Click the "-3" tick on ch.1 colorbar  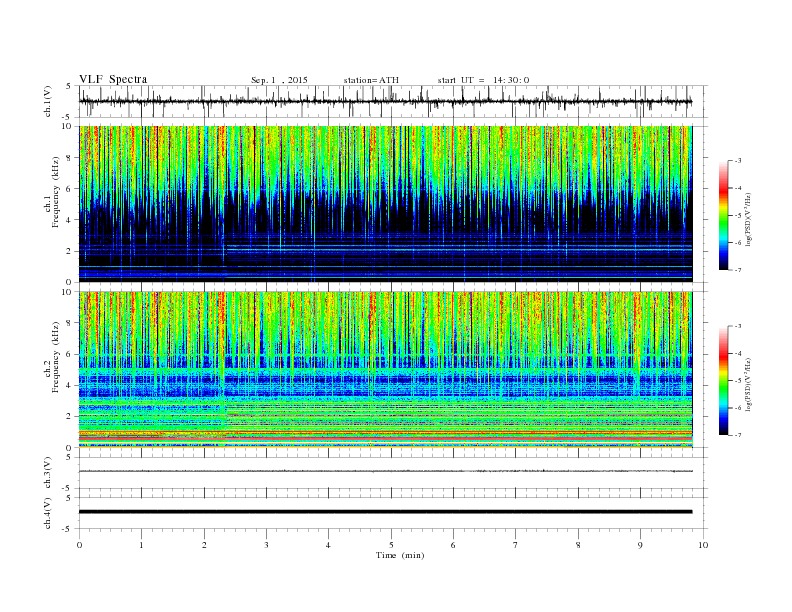pos(737,161)
